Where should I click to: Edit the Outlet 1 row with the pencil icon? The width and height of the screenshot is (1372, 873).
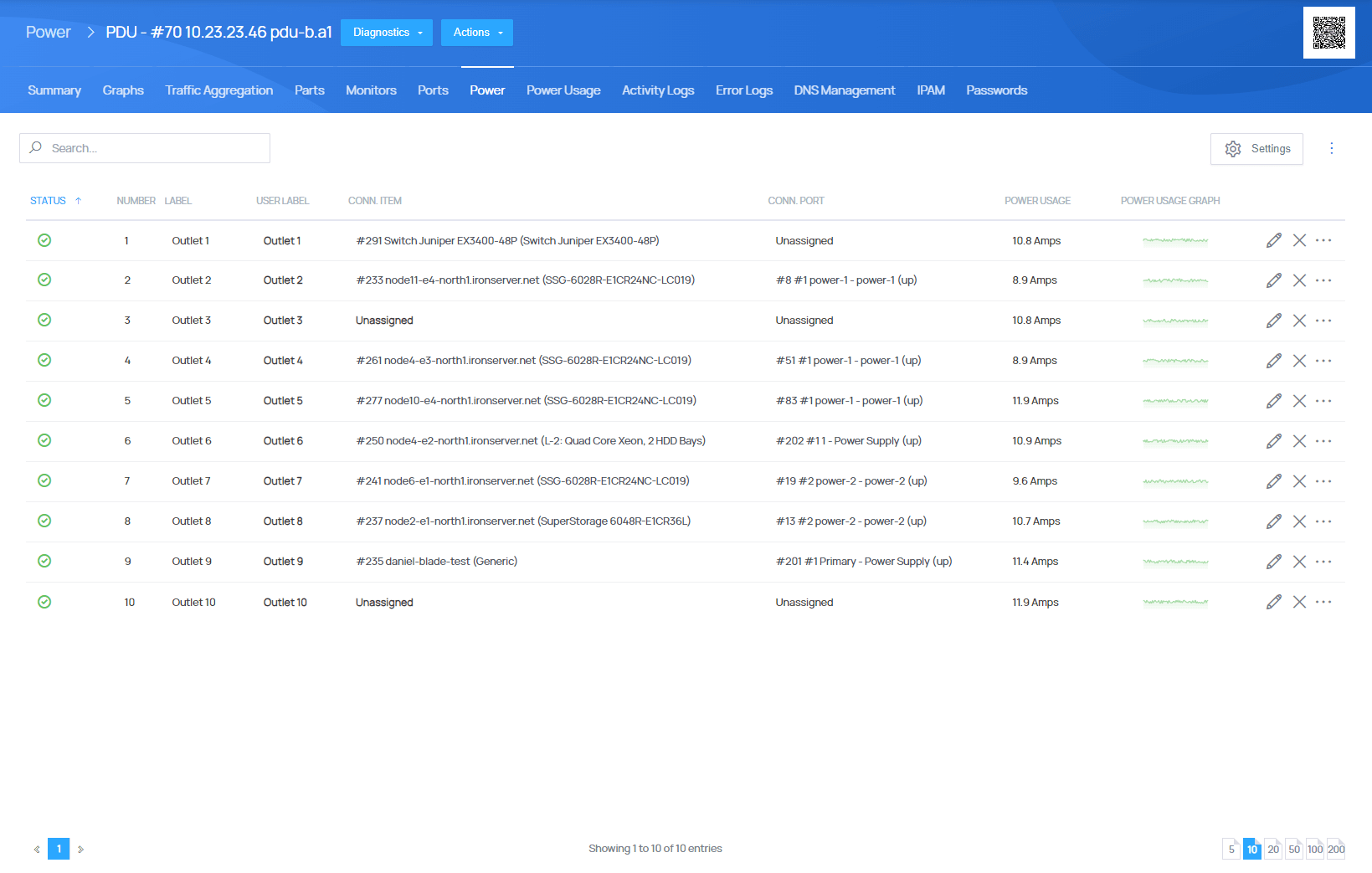tap(1274, 240)
